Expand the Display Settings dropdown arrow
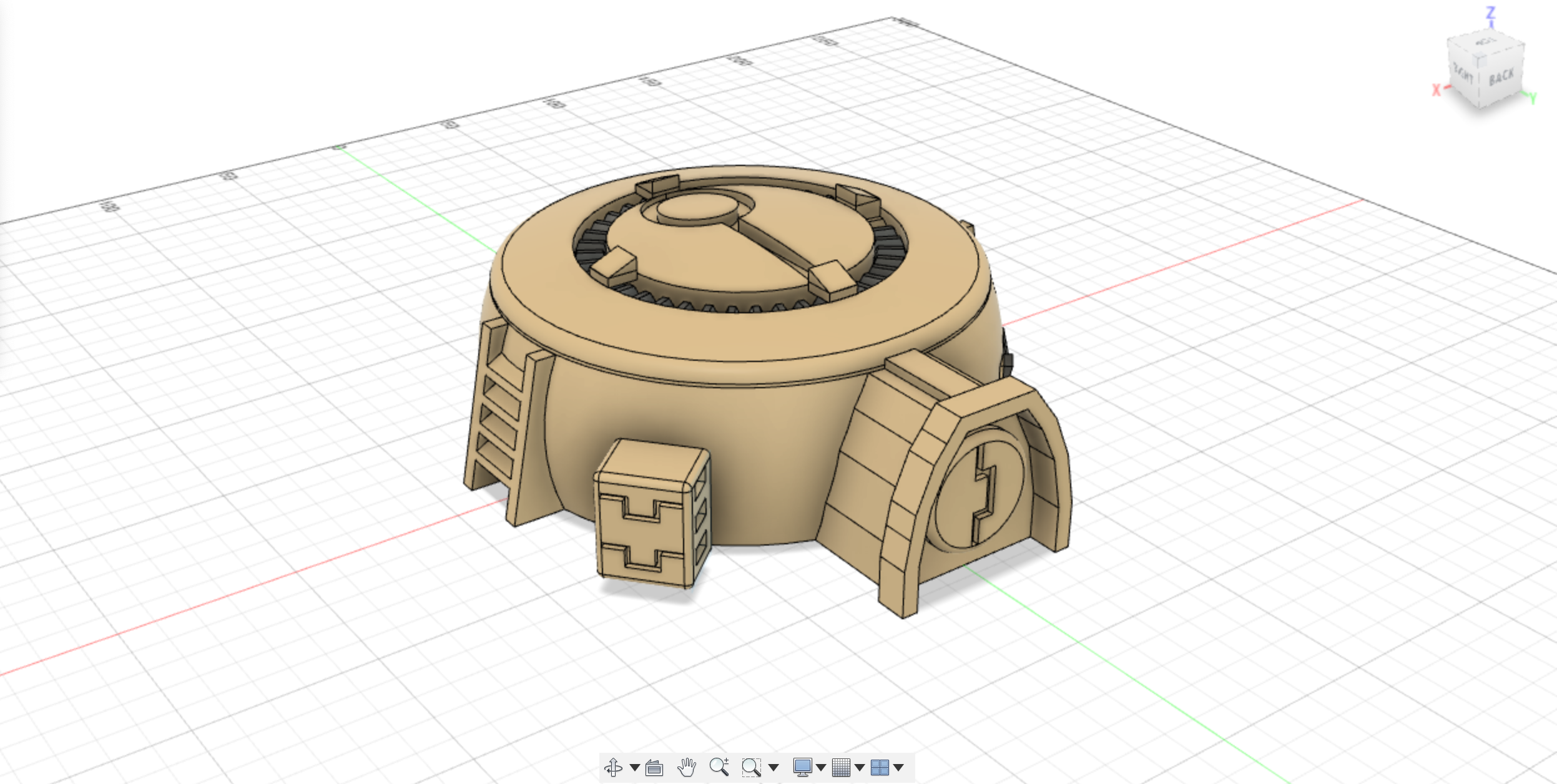 821,768
